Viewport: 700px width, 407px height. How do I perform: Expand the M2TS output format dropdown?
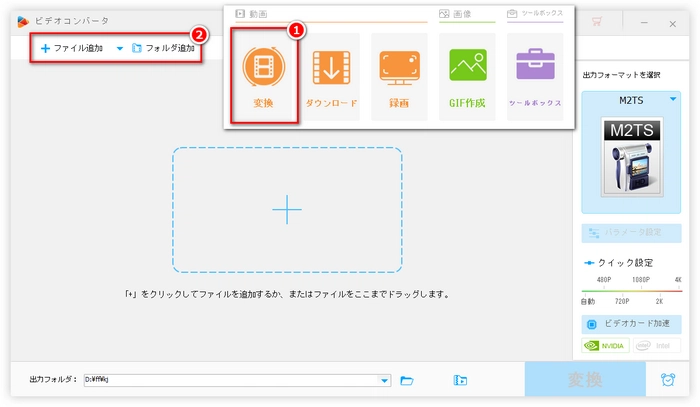[673, 98]
